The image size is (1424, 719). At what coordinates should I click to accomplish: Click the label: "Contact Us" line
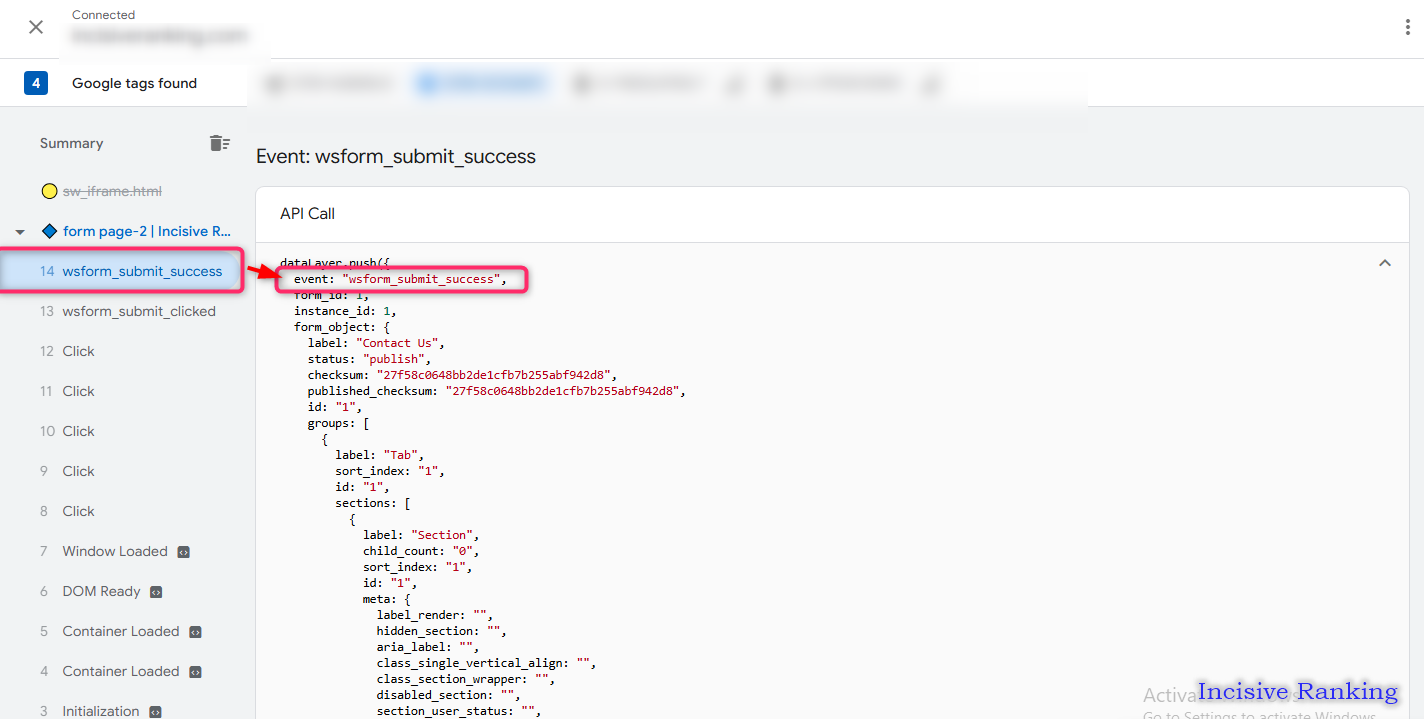[376, 343]
